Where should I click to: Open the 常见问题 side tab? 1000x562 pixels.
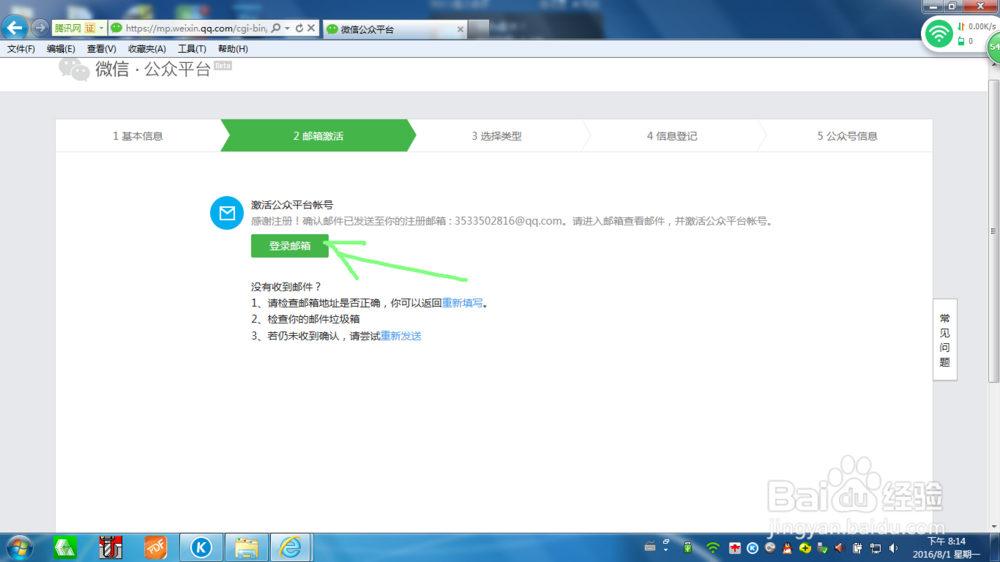click(945, 339)
